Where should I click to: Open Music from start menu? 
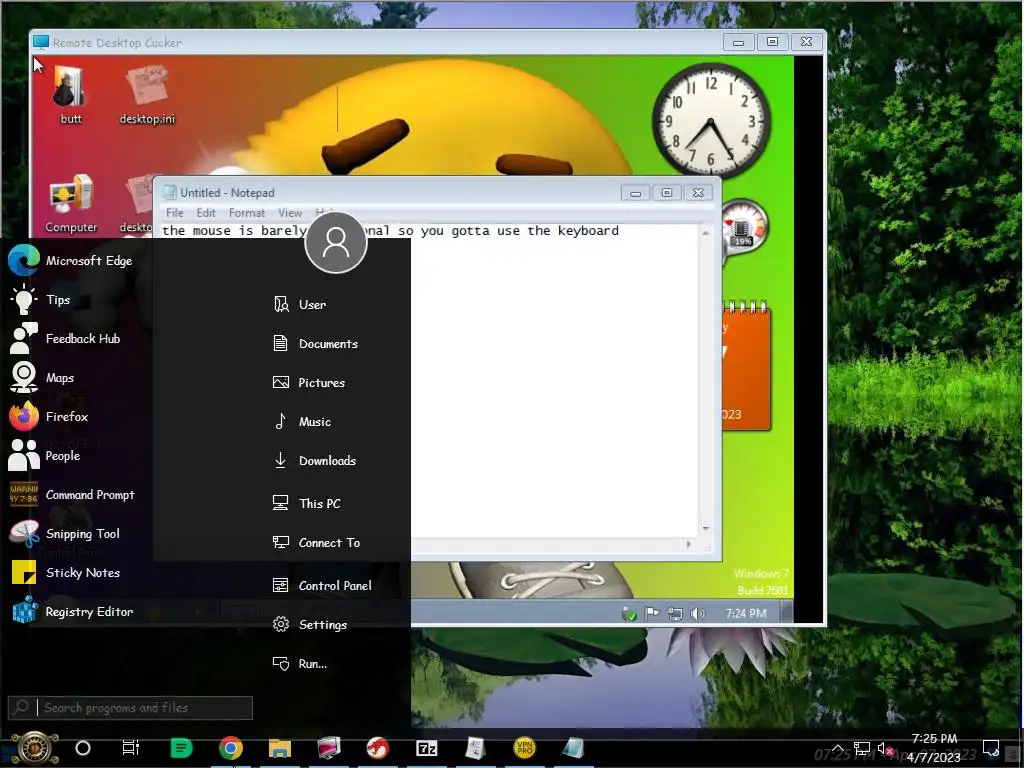coord(302,422)
